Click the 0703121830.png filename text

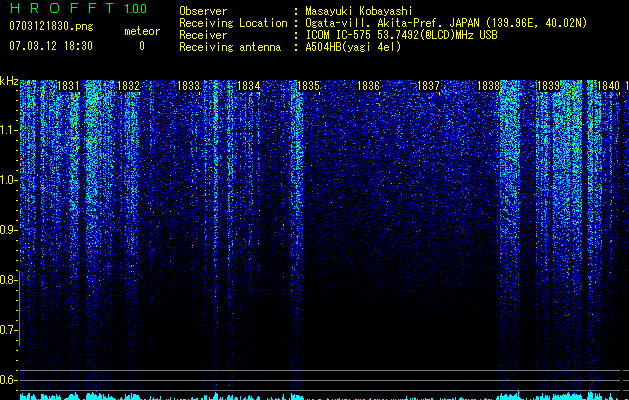pyautogui.click(x=51, y=27)
